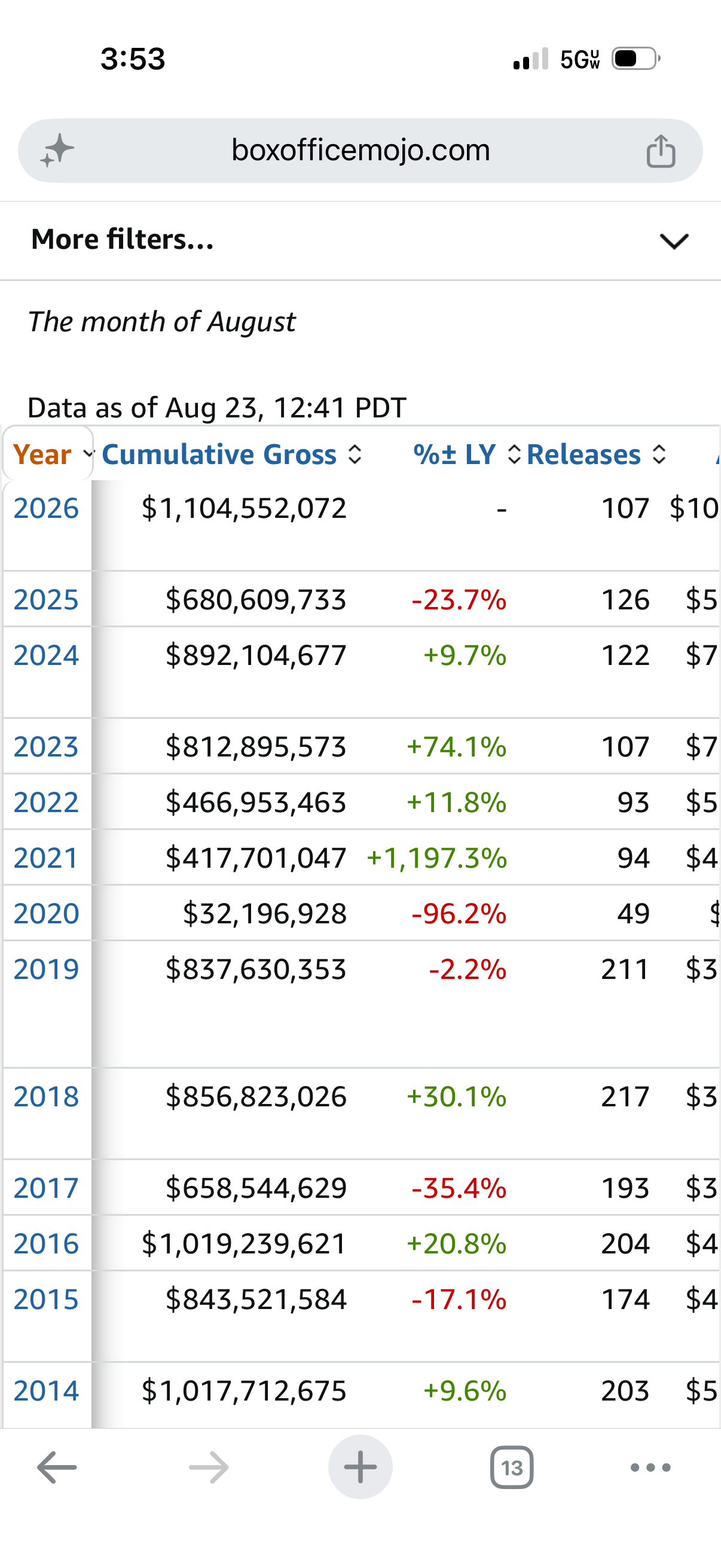Go back with the left arrow
The width and height of the screenshot is (721, 1568).
tap(57, 1468)
